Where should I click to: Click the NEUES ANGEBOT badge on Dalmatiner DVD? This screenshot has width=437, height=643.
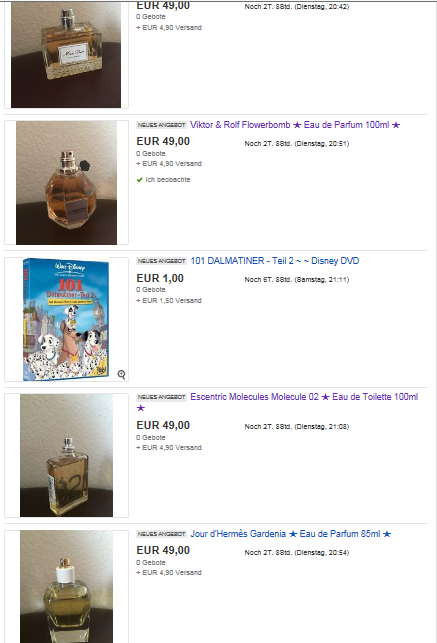(x=162, y=261)
